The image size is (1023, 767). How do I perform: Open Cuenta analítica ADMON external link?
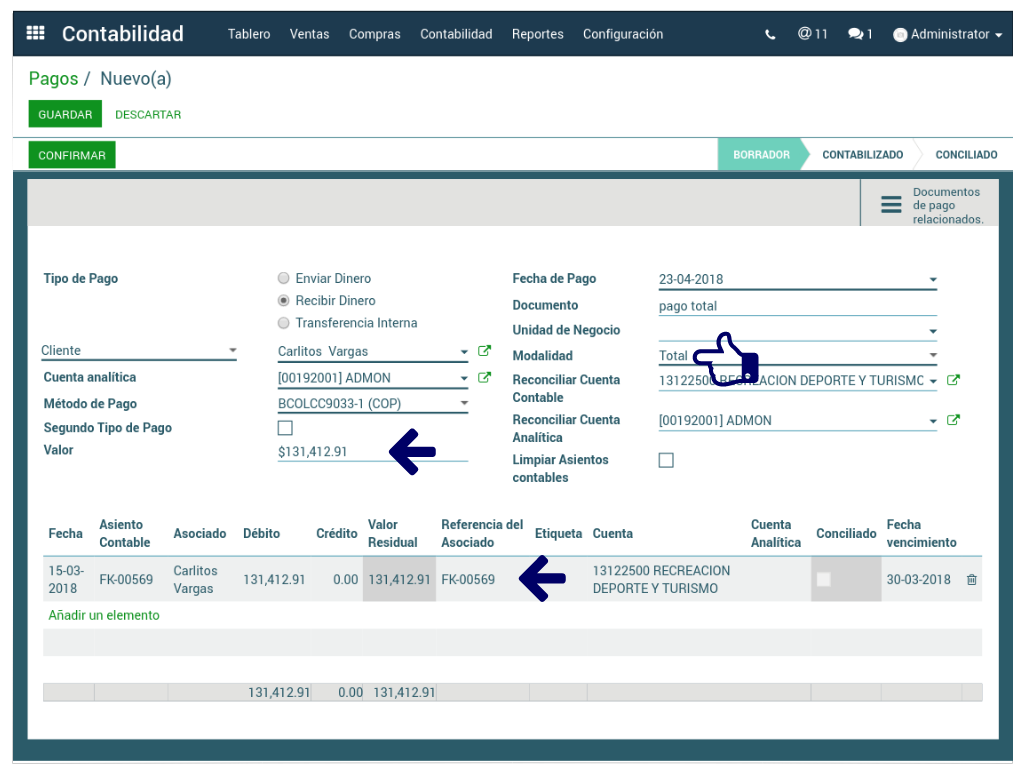[x=485, y=378]
